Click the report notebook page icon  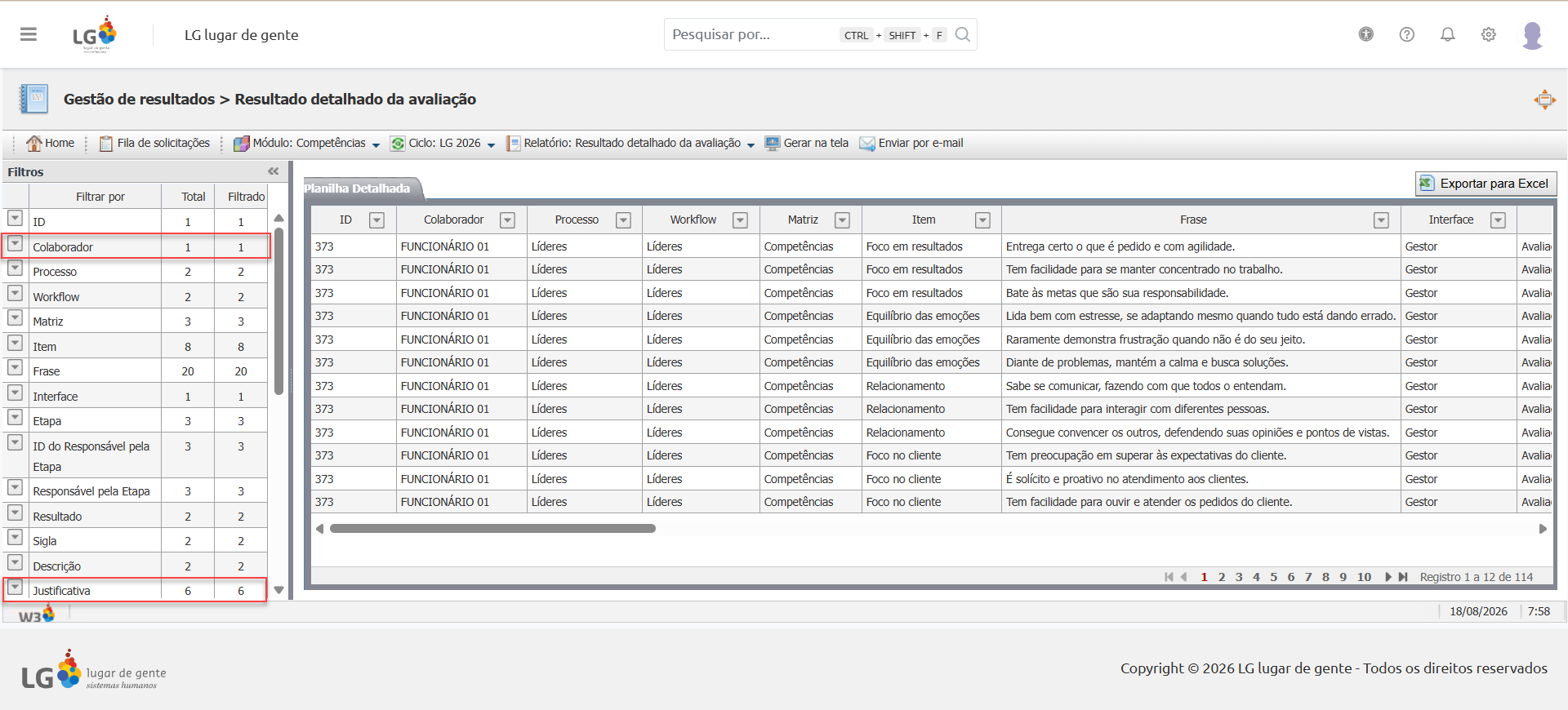click(34, 99)
